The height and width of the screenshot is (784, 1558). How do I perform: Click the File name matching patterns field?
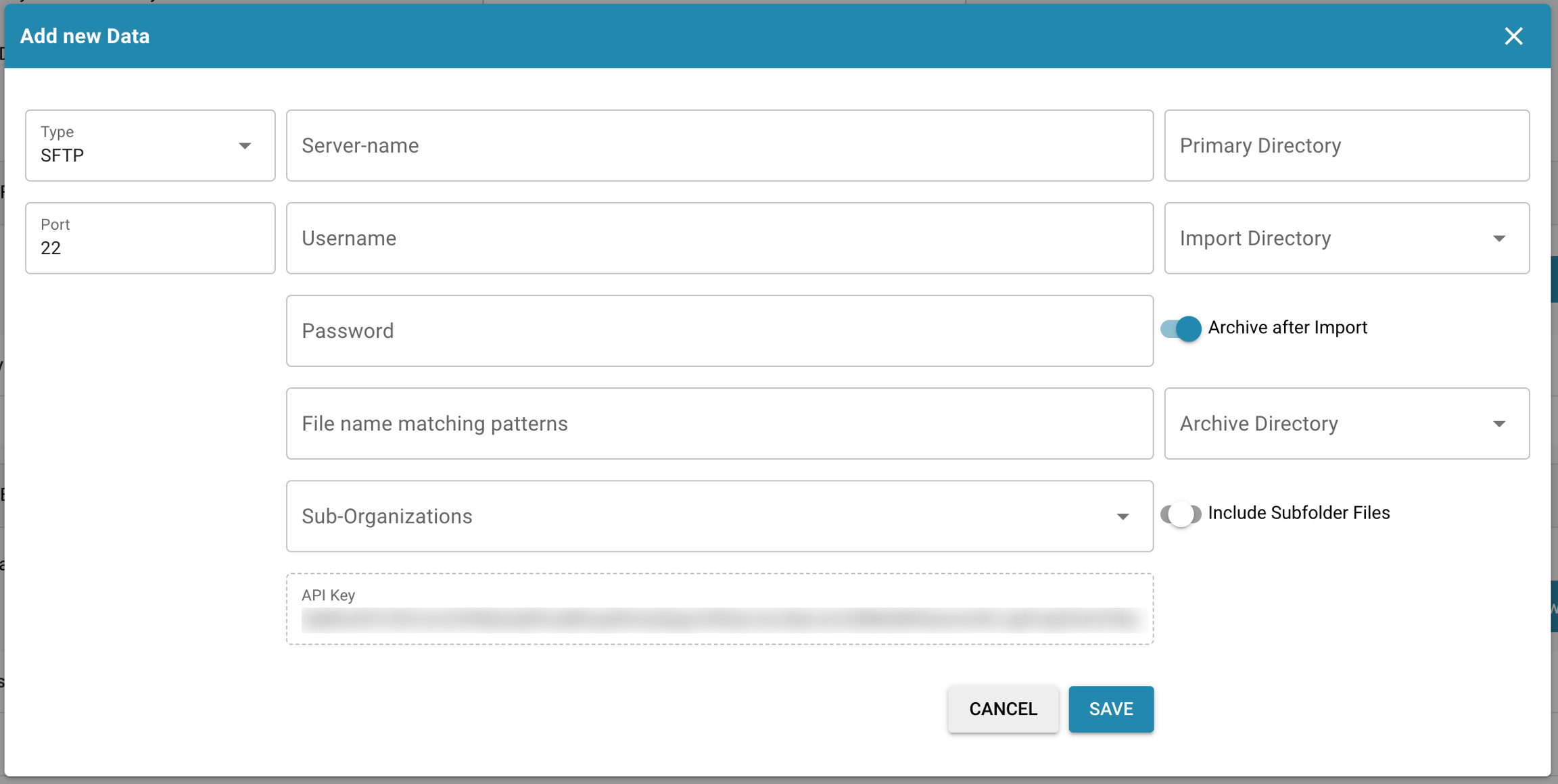click(719, 424)
